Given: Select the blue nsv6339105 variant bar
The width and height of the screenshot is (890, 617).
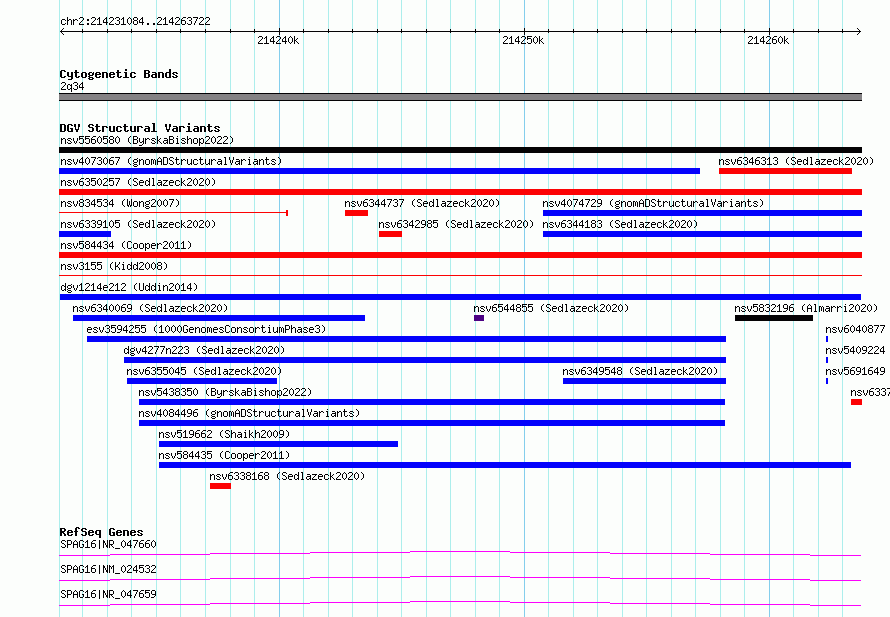Looking at the screenshot, I should (x=85, y=234).
